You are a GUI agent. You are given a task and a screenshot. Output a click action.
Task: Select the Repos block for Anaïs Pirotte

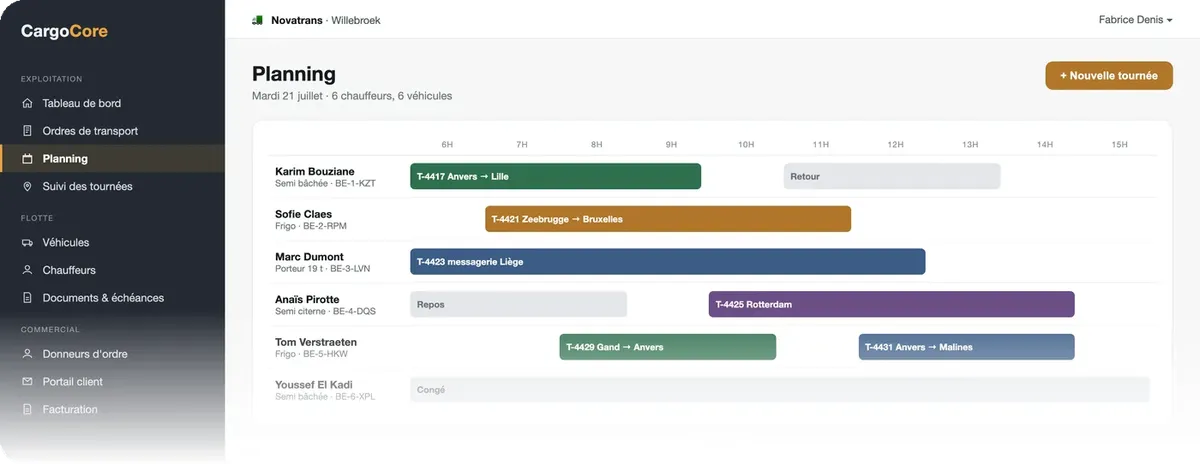tap(518, 304)
